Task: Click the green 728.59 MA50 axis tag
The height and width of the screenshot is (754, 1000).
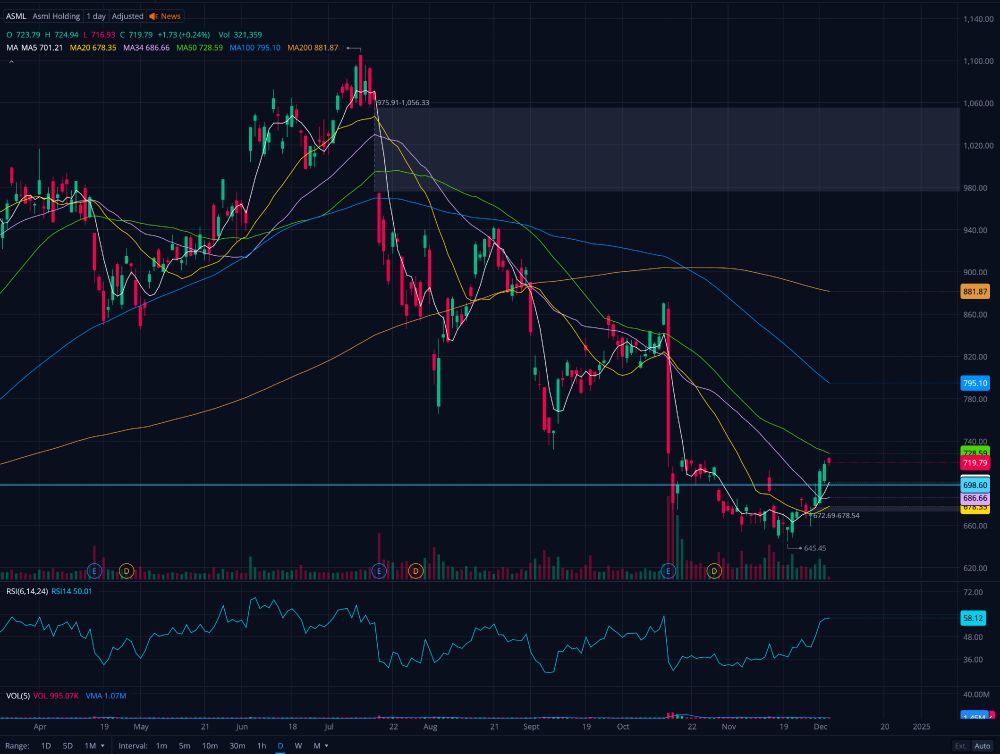Action: 975,452
